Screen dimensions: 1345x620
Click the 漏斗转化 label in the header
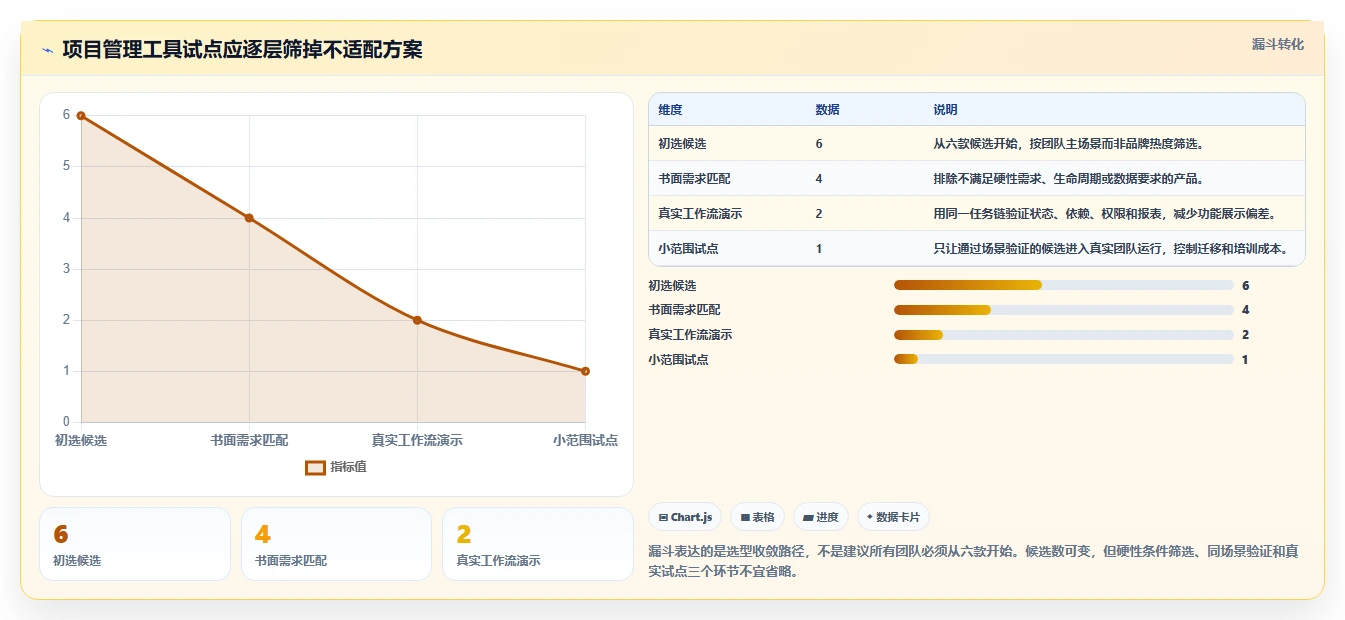click(x=1278, y=45)
